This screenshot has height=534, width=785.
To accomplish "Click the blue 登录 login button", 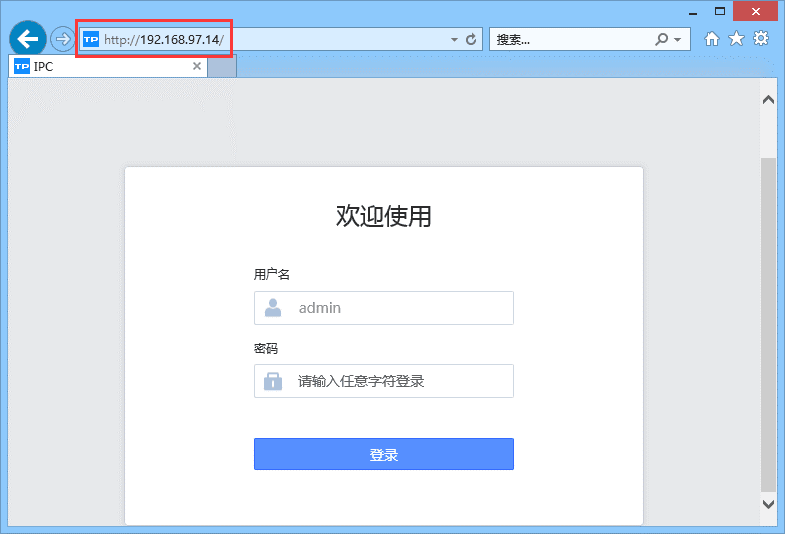I will (x=383, y=454).
